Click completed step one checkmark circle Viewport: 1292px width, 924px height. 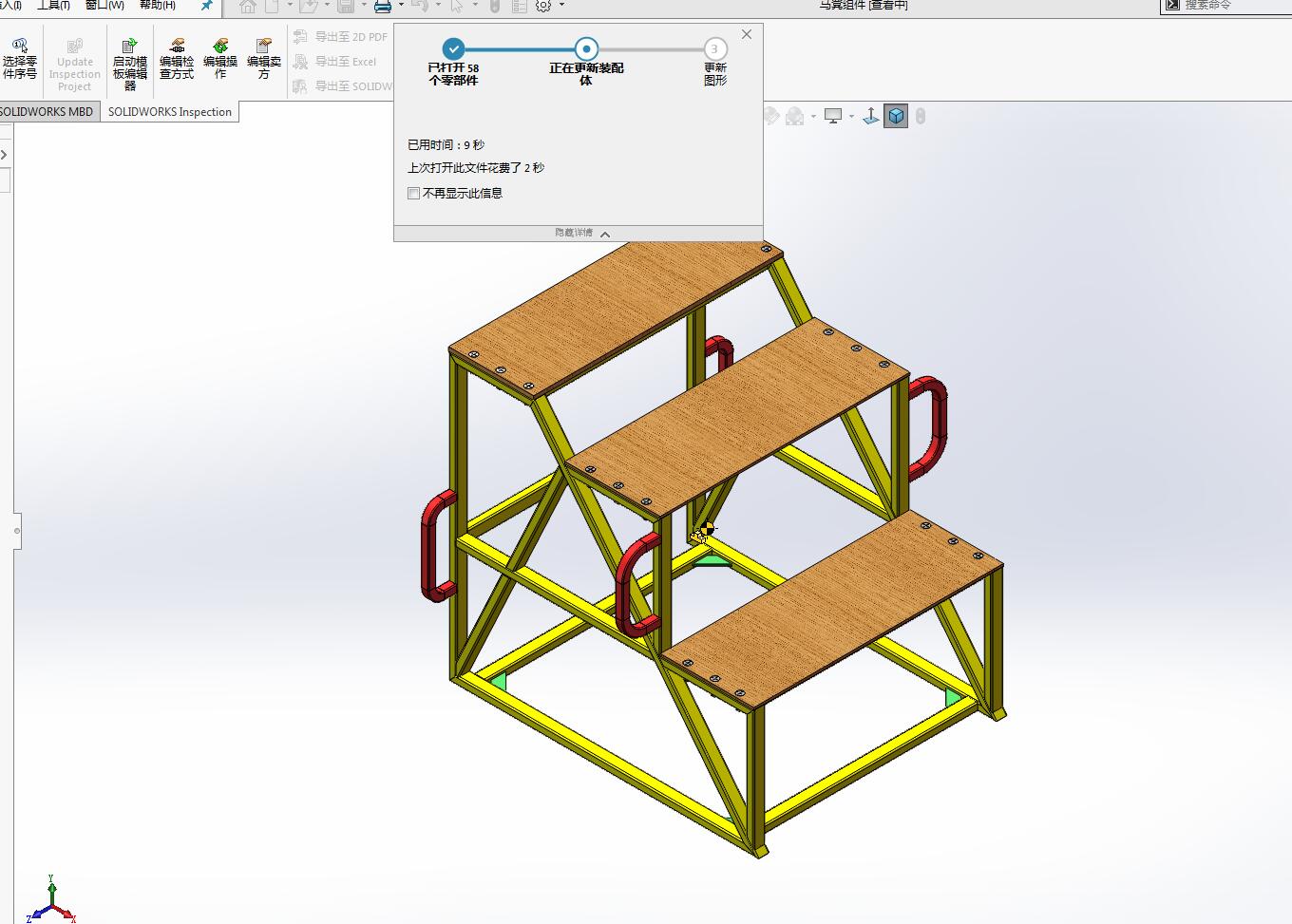pyautogui.click(x=454, y=48)
